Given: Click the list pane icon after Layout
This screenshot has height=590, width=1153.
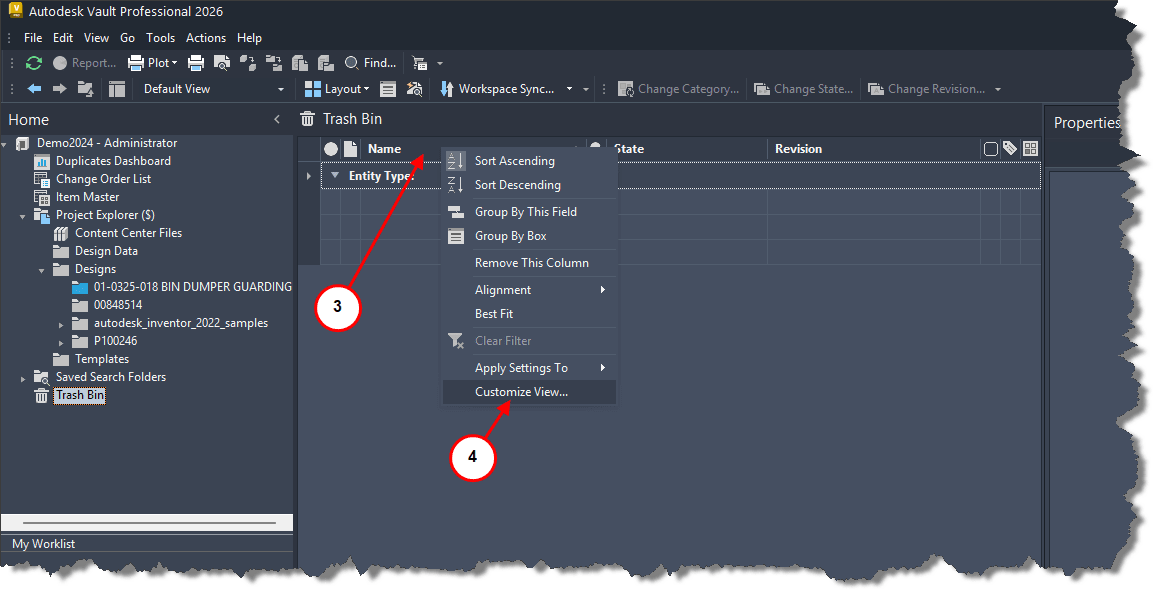Looking at the screenshot, I should tap(388, 89).
